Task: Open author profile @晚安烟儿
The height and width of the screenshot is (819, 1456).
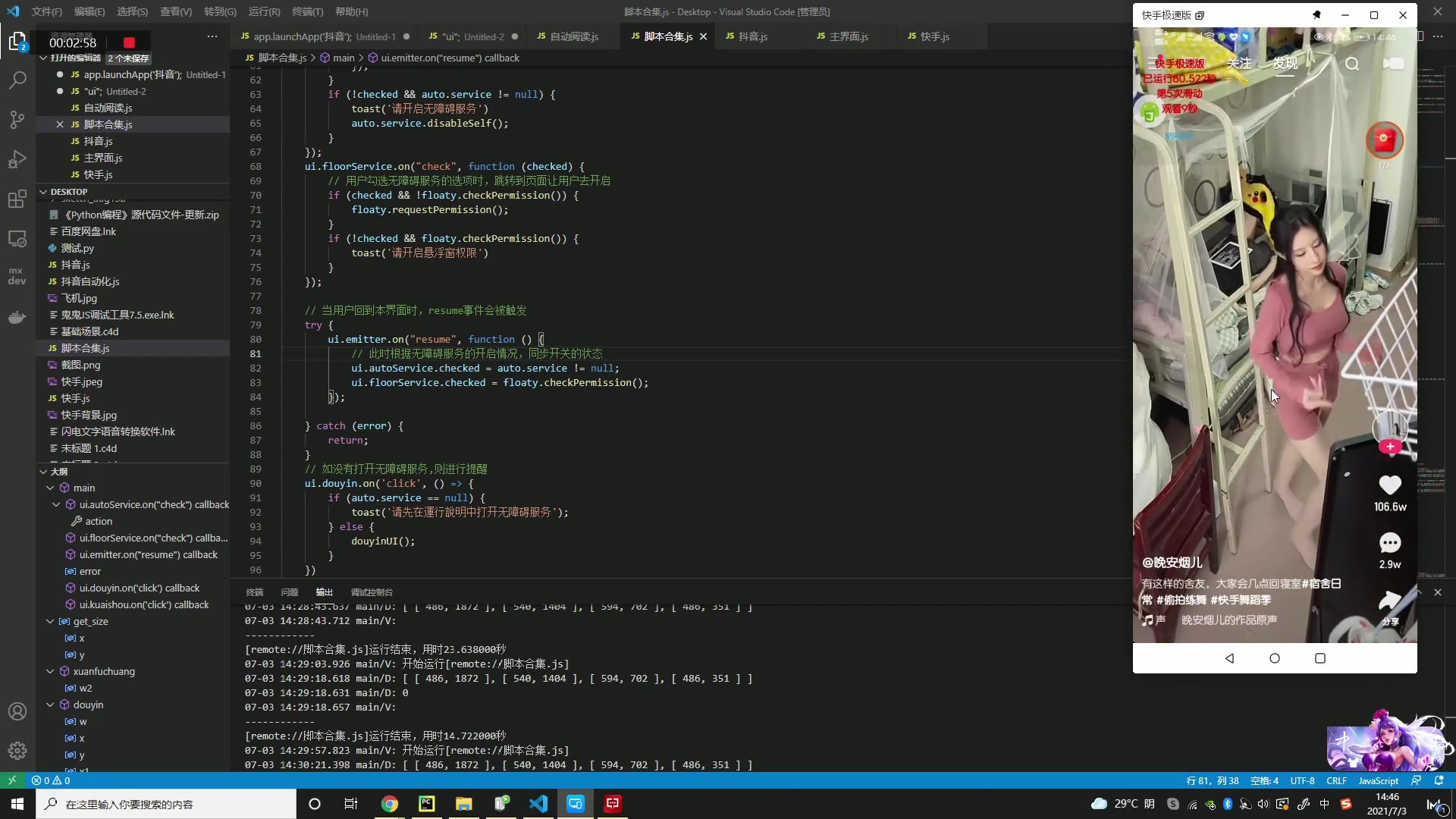Action: tap(1172, 563)
